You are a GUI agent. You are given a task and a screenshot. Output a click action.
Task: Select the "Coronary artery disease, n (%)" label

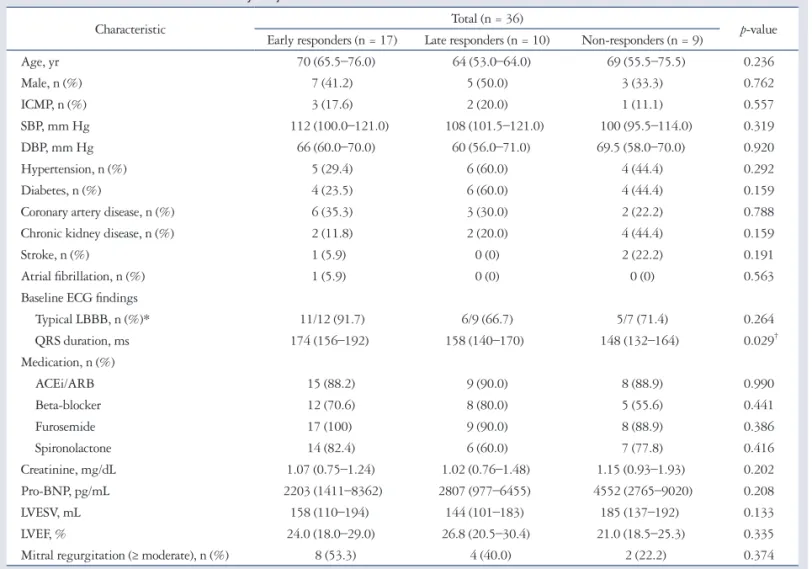click(x=97, y=212)
